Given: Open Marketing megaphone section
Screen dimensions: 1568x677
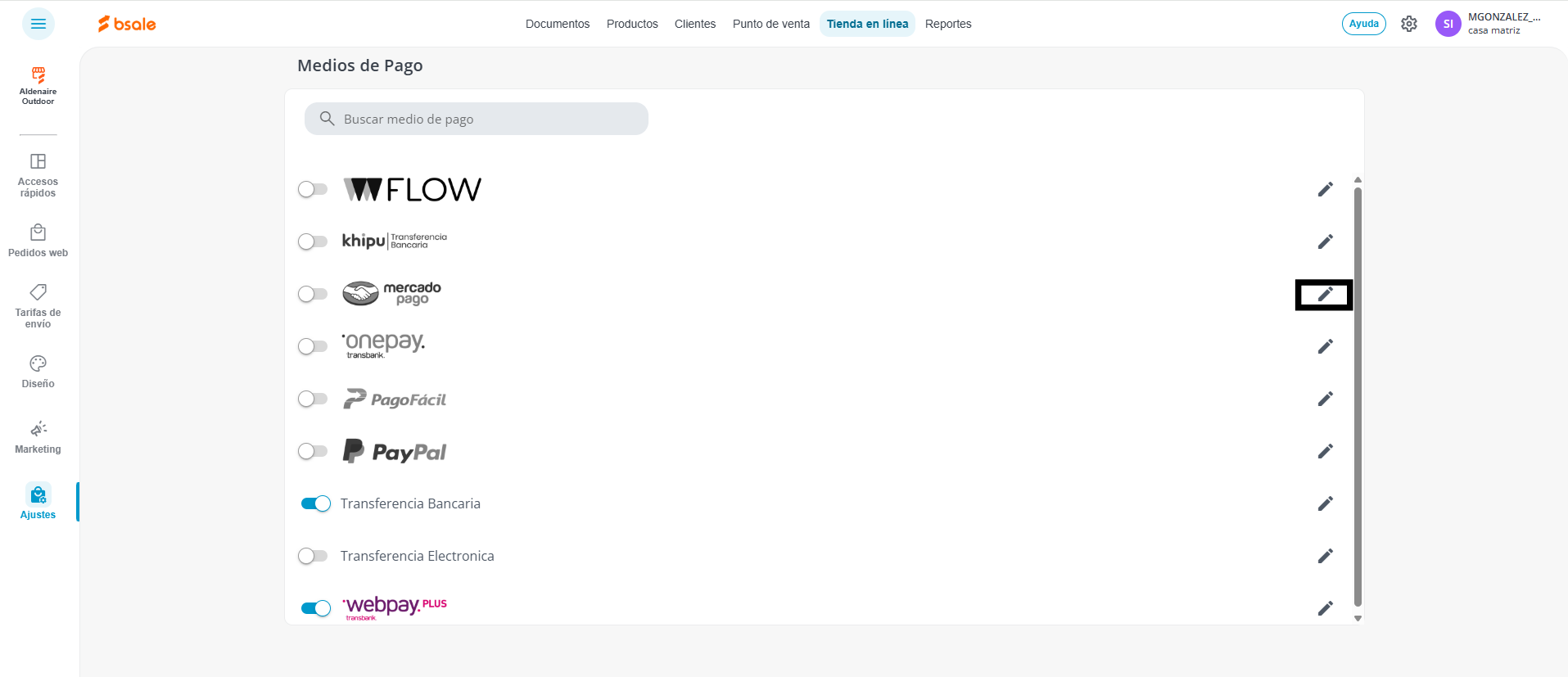Looking at the screenshot, I should (38, 437).
